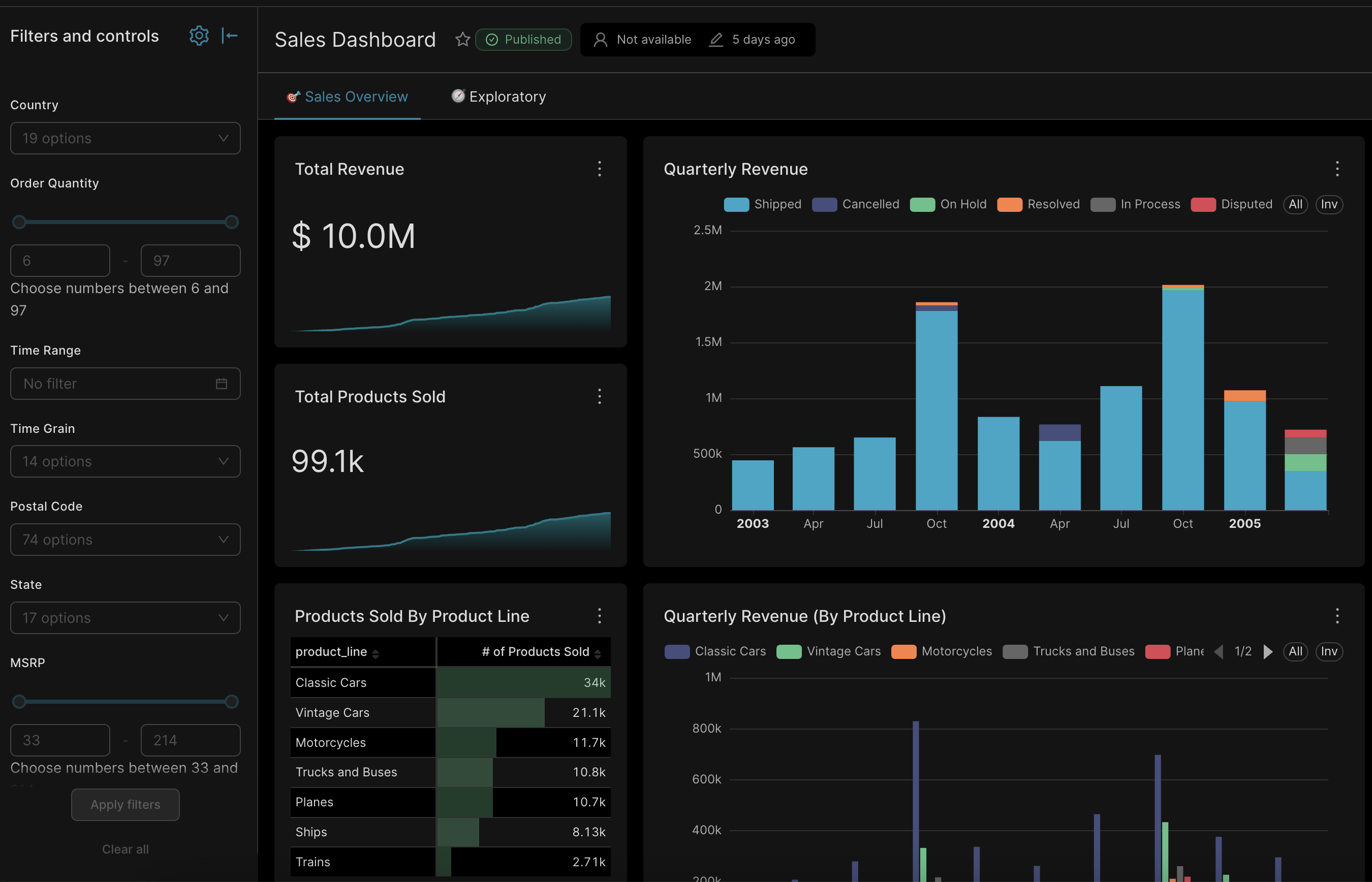Toggle Trucks and Buses series in legend
This screenshot has width=1372, height=882.
tap(1069, 652)
